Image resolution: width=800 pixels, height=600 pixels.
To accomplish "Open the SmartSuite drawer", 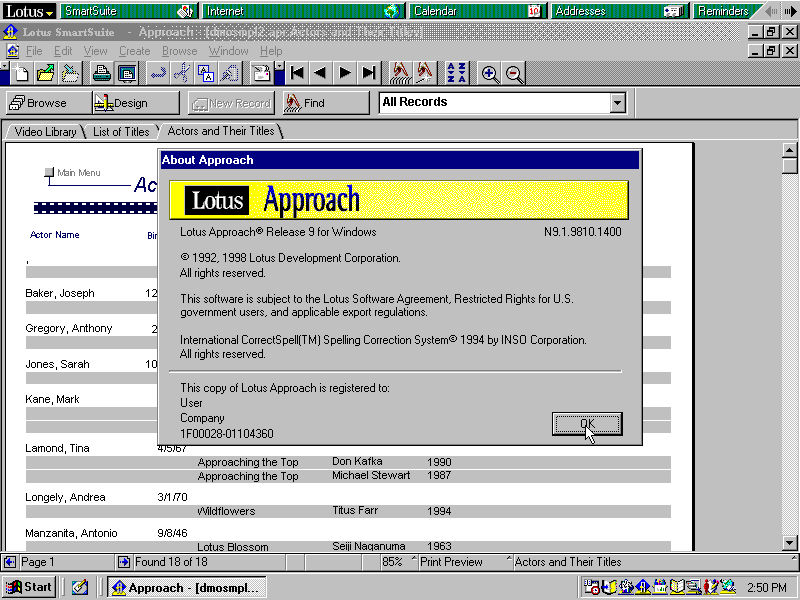I will click(x=128, y=11).
